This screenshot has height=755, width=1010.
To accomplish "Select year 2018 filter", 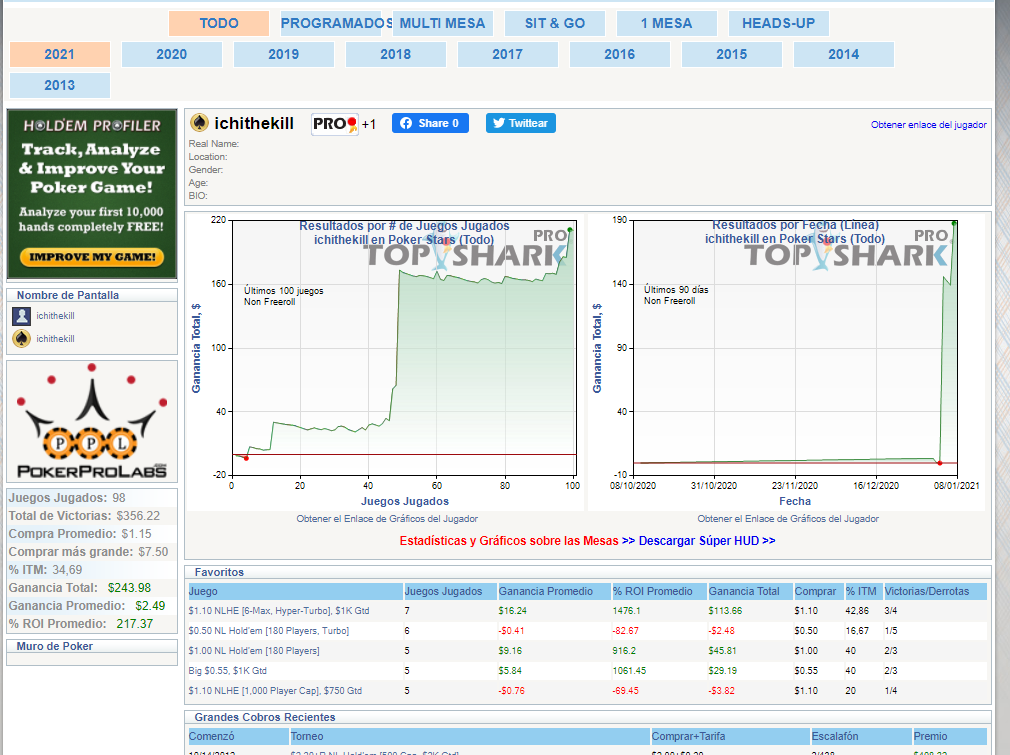I will [x=396, y=54].
